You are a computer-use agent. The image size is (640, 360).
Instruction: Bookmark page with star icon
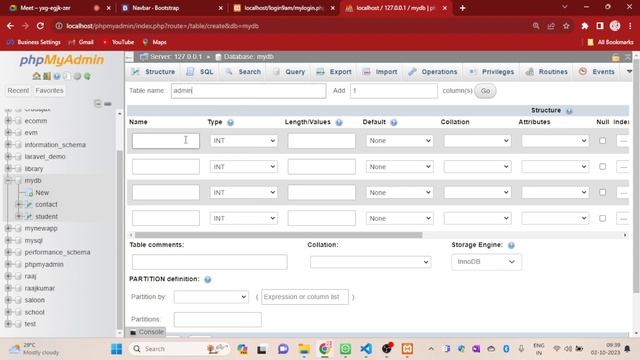click(x=566, y=26)
